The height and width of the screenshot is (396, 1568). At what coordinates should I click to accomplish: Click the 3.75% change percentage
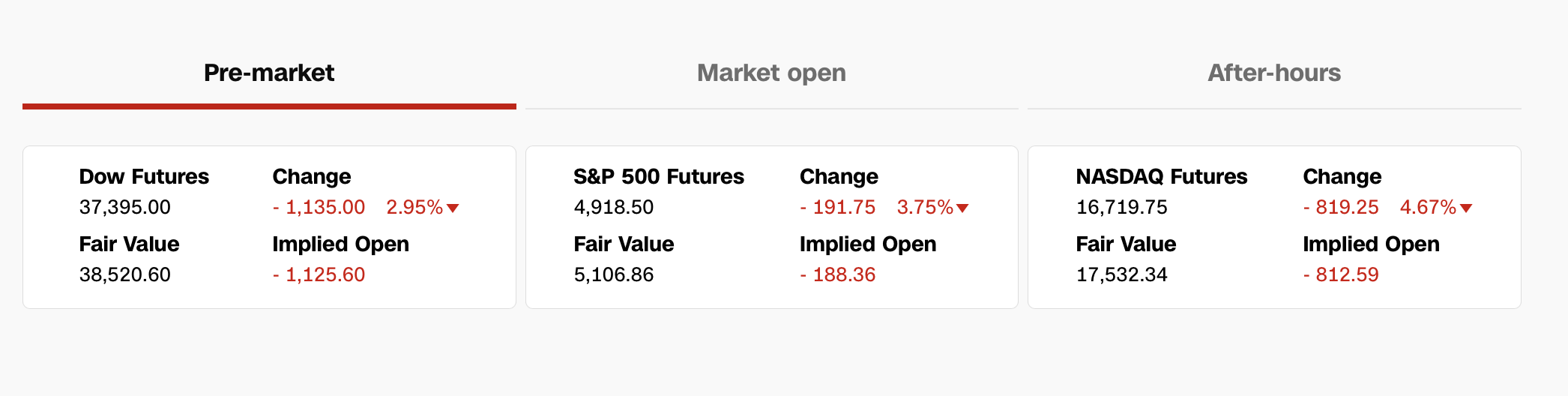point(924,207)
